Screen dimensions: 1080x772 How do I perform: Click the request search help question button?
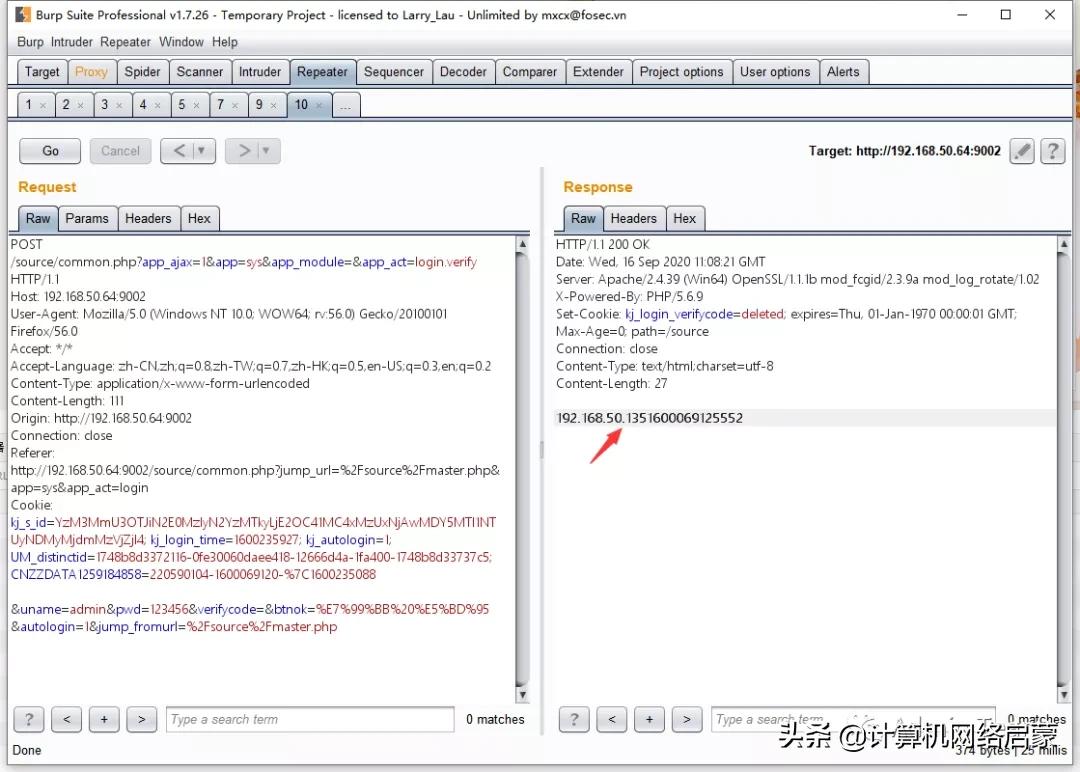pyautogui.click(x=29, y=720)
